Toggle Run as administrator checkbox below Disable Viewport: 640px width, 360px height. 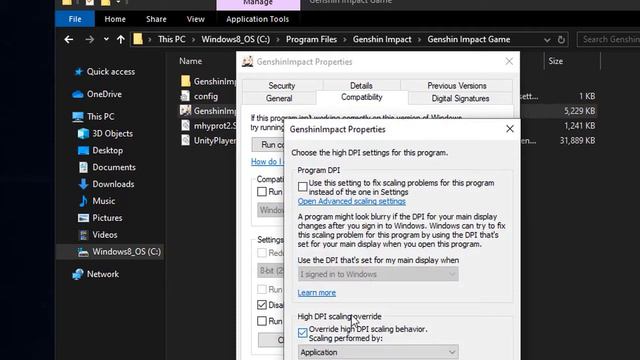[262, 321]
